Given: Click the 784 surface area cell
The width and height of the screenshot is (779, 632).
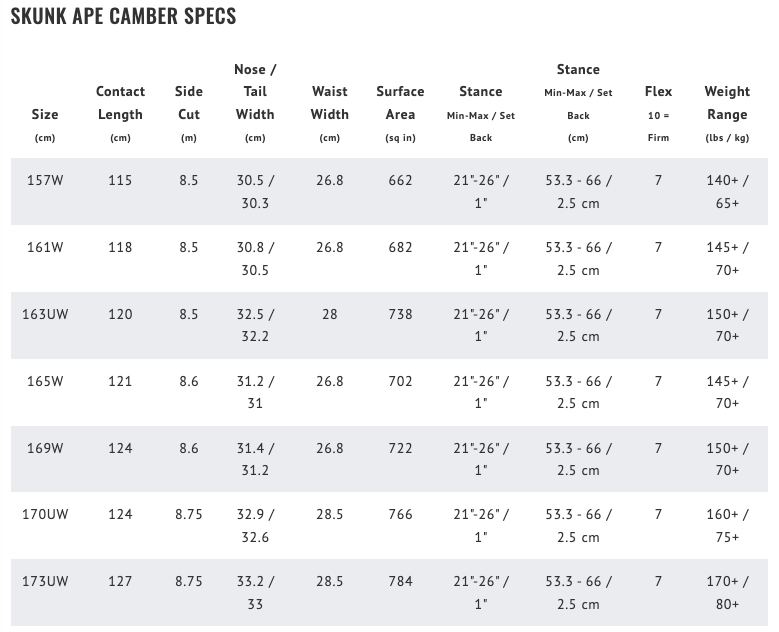Looking at the screenshot, I should [400, 581].
